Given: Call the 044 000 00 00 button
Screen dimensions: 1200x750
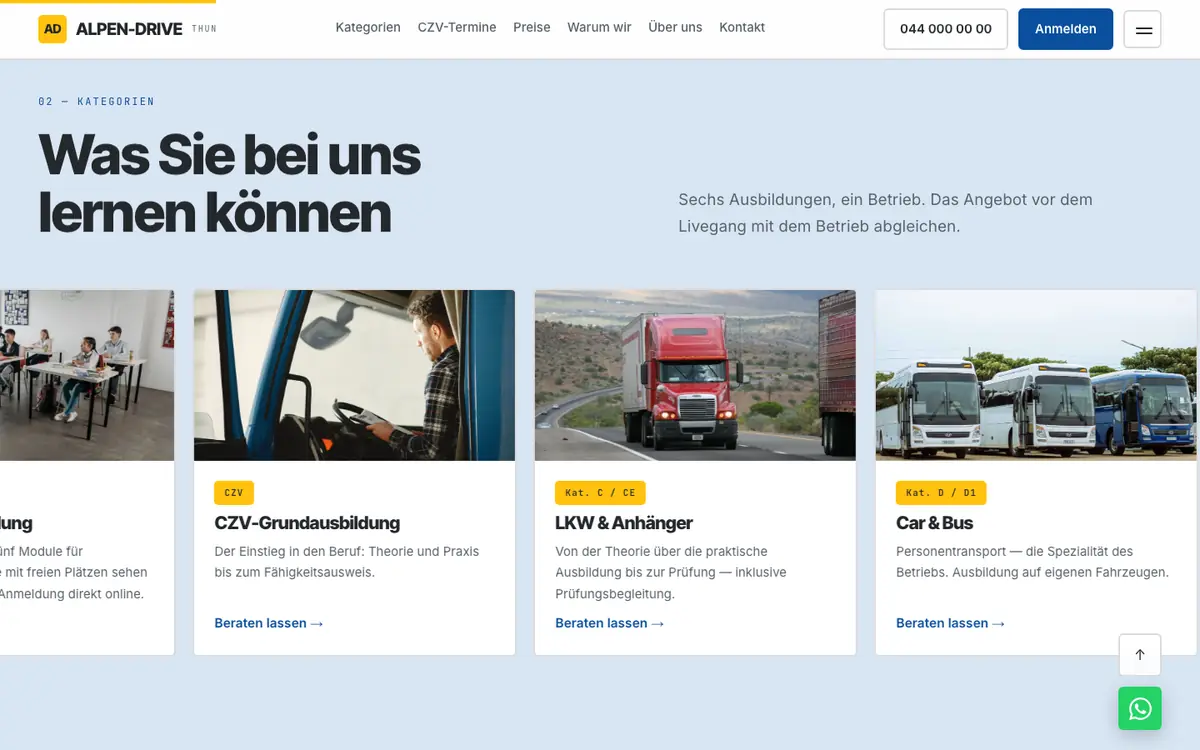Looking at the screenshot, I should (x=946, y=29).
